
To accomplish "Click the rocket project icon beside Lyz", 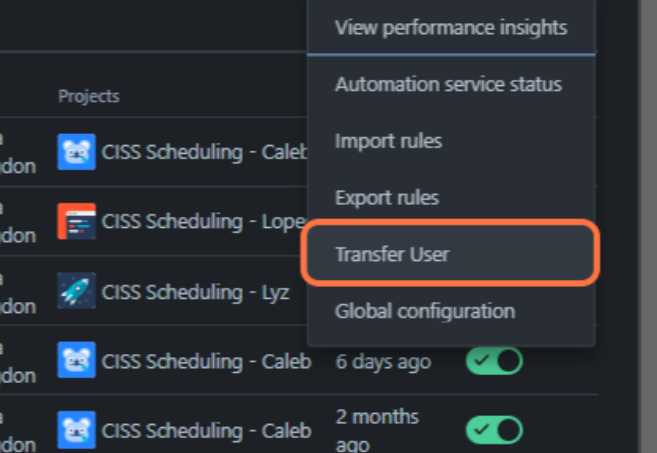I will 77,290.
